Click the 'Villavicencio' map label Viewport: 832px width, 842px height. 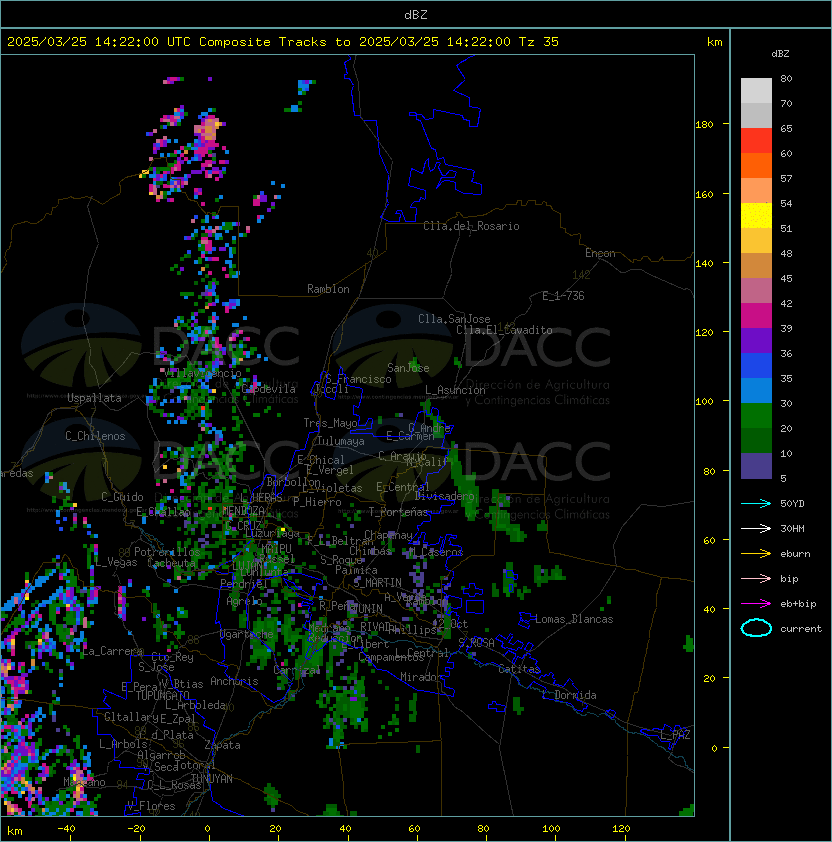pos(202,373)
